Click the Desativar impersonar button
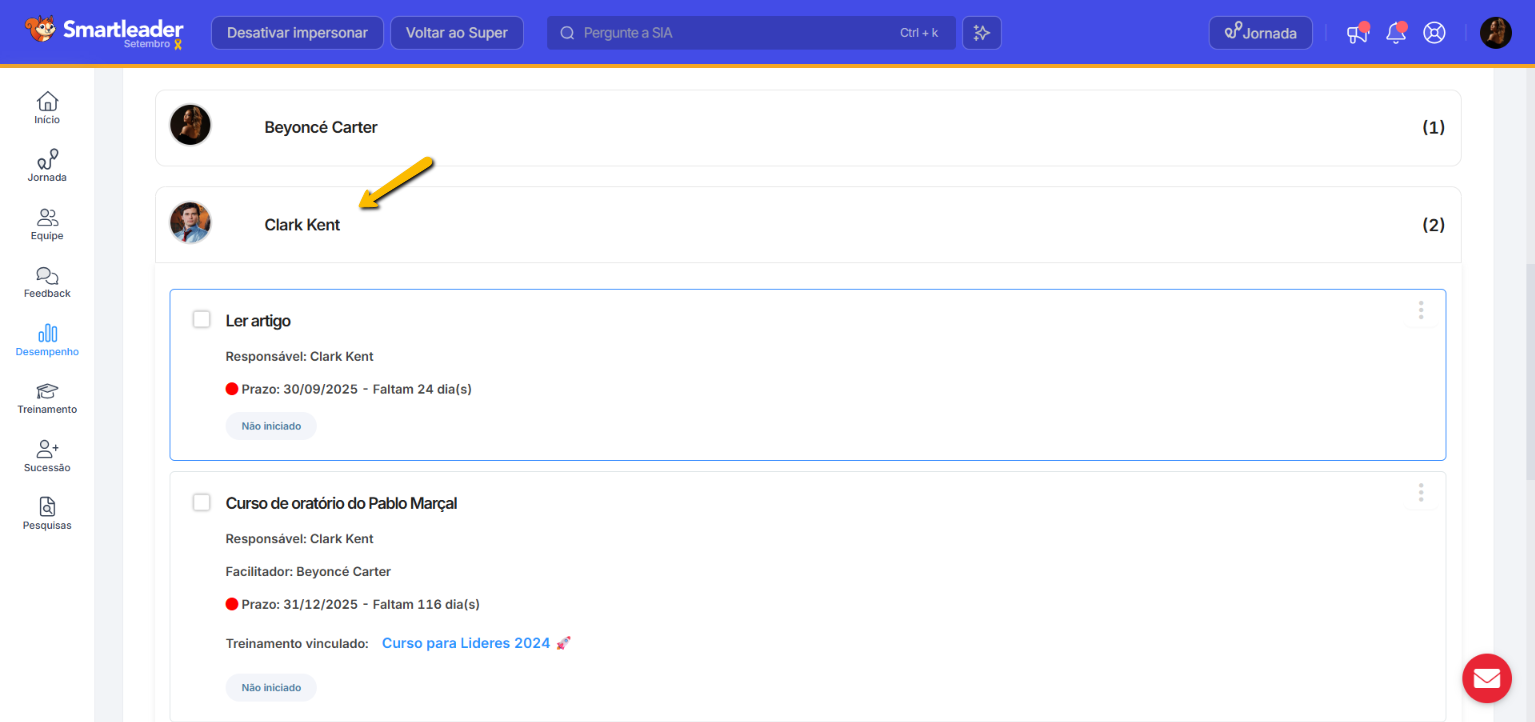The height and width of the screenshot is (722, 1535). (x=297, y=33)
